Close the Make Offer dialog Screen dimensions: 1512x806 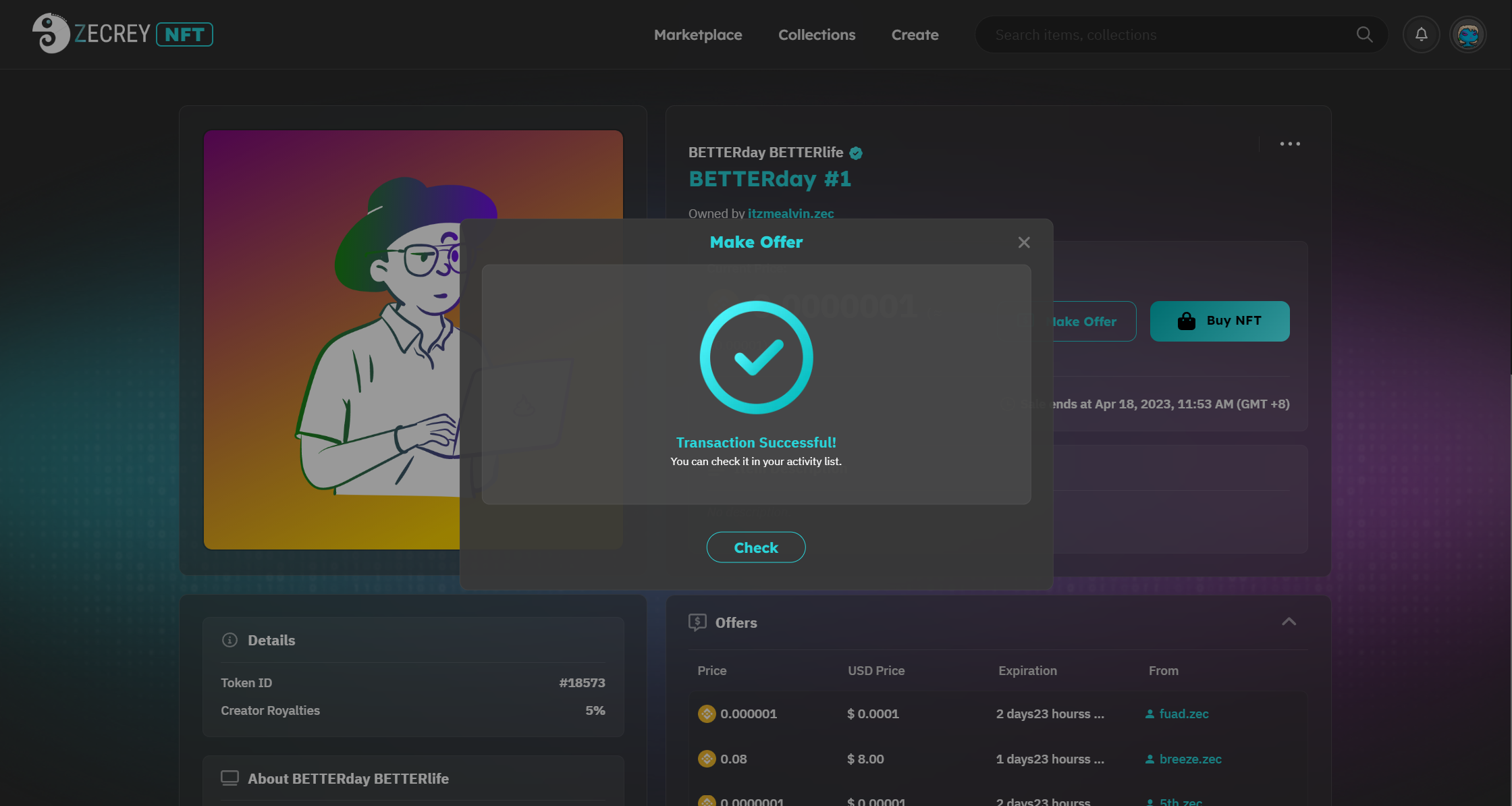(x=1023, y=242)
